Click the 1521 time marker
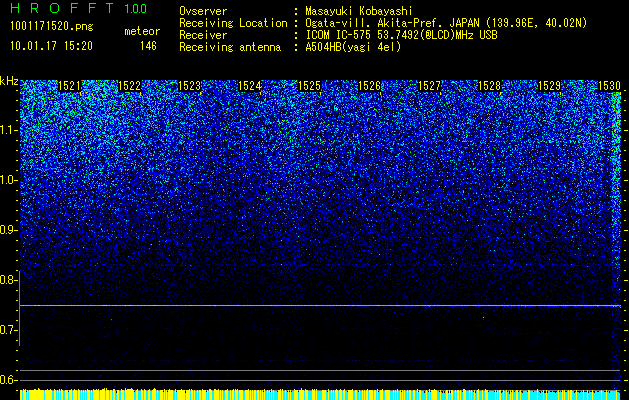 [x=69, y=86]
